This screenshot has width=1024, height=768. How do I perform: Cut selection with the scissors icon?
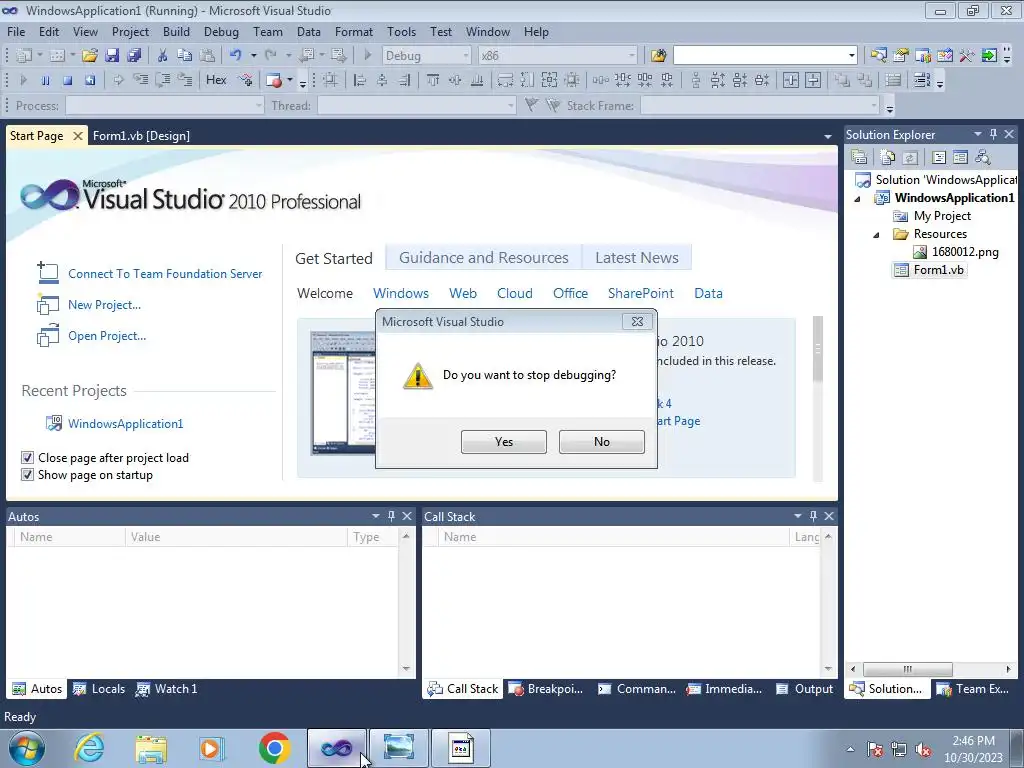[163, 56]
